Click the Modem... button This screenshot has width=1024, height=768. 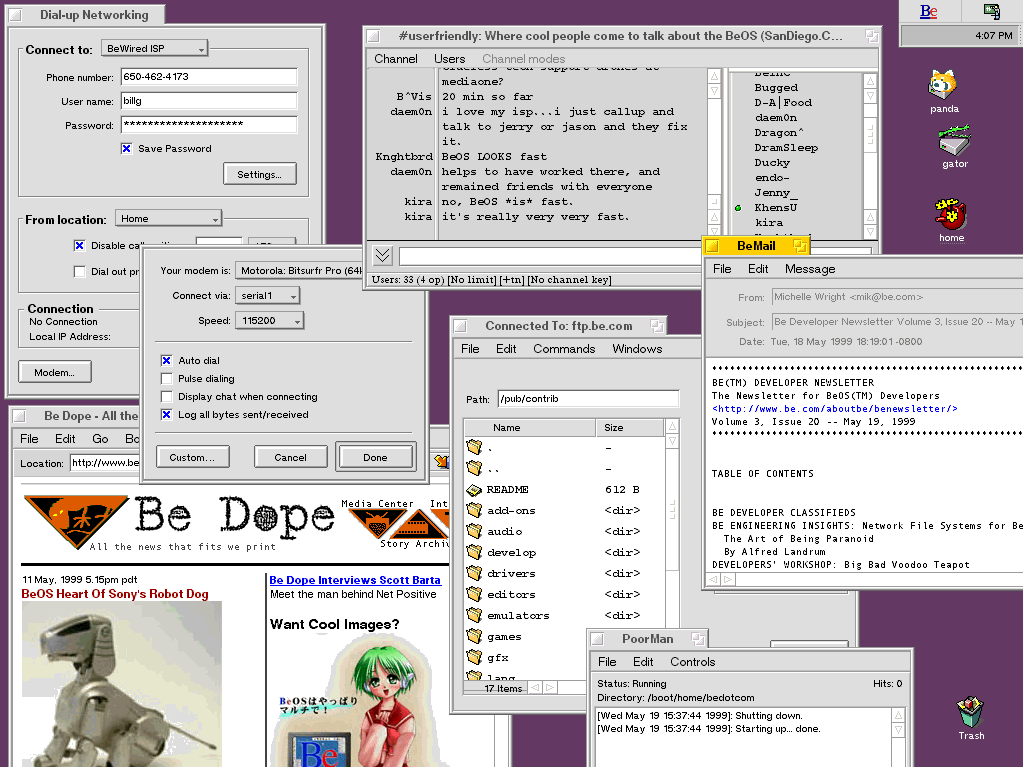coord(55,372)
